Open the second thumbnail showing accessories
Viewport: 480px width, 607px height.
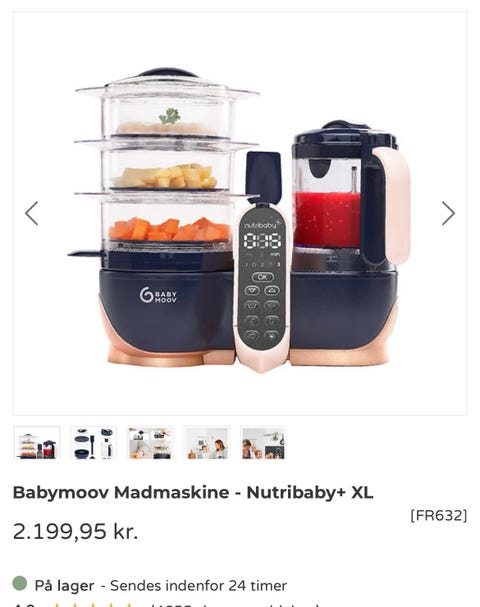click(x=94, y=443)
